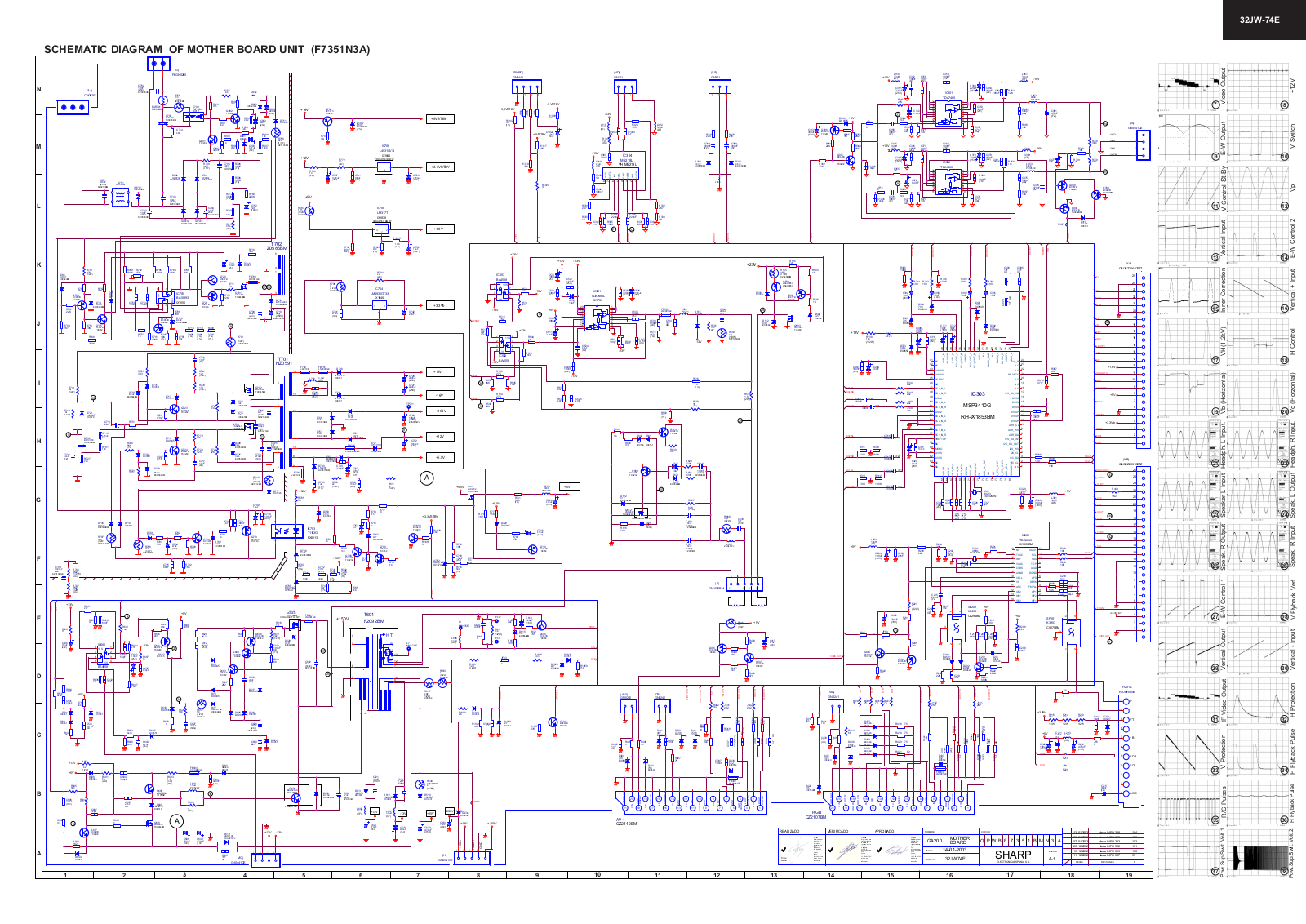The width and height of the screenshot is (1306, 924).
Task: Open waveform 22 Headph. R Input
Action: (1259, 445)
